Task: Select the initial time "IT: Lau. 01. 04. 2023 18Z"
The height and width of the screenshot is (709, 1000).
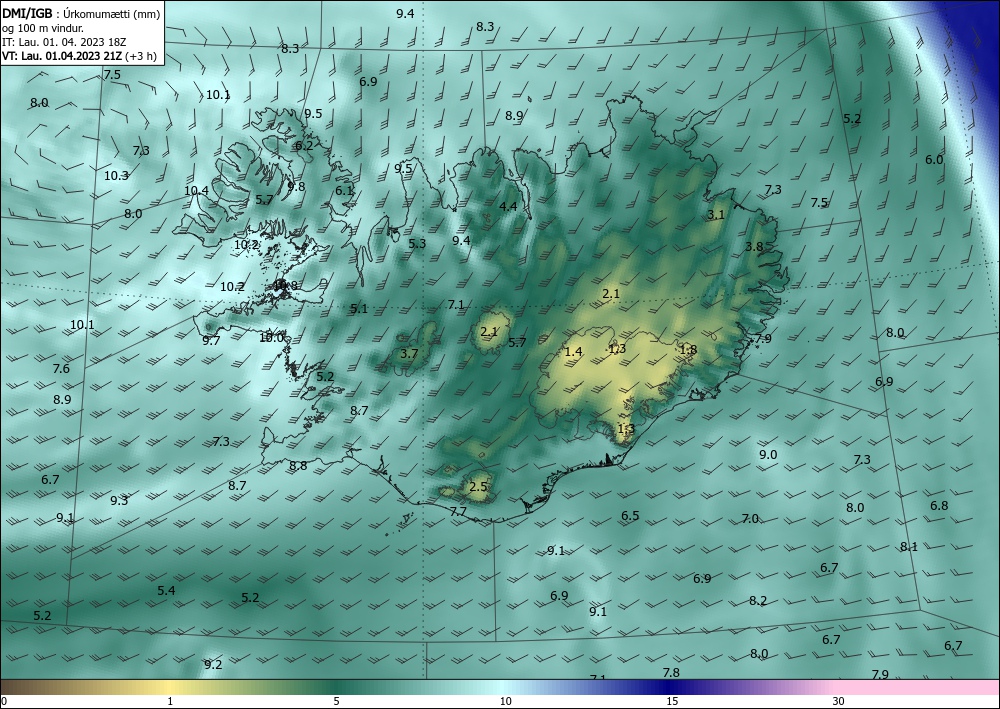Action: [64, 42]
